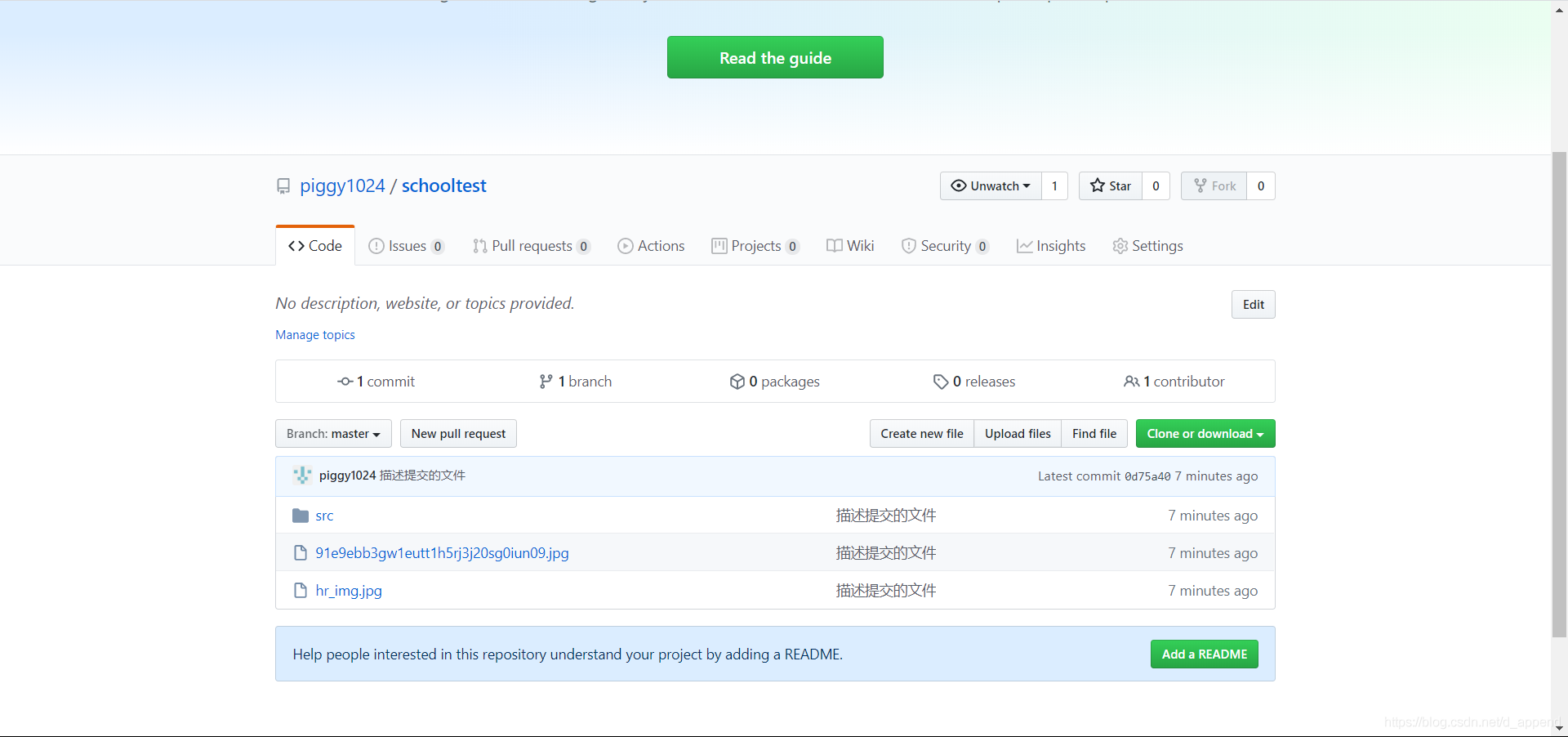Click the board icon on the Projects tab
Image resolution: width=1568 pixels, height=737 pixels.
pos(719,246)
